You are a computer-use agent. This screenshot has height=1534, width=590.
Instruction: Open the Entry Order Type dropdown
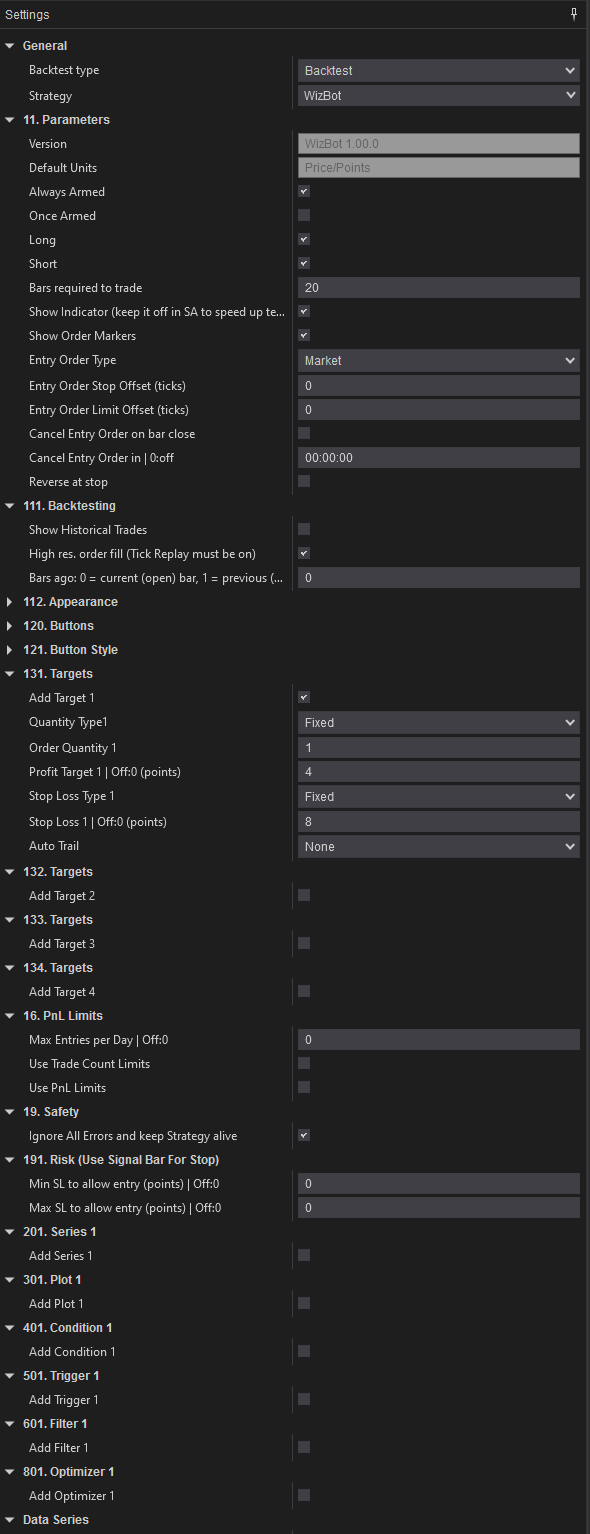point(439,360)
